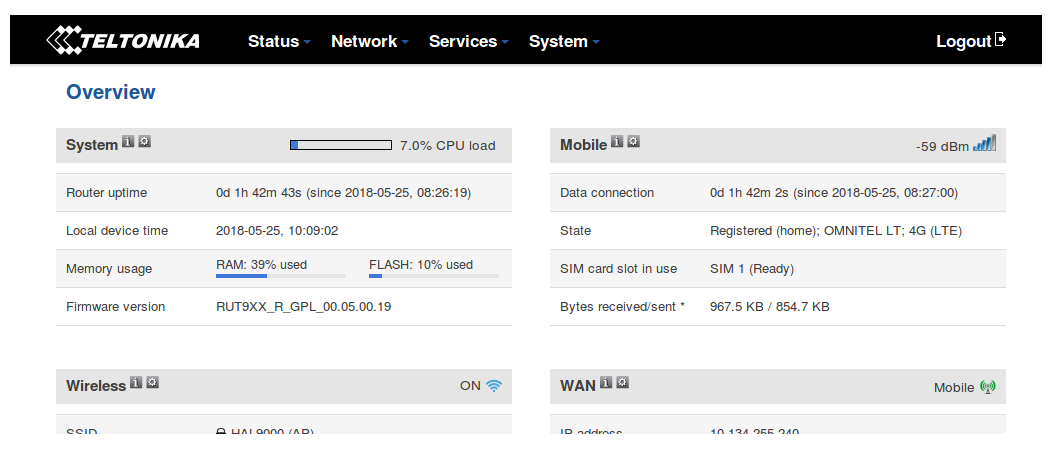
Task: Expand the Network dropdown menu
Action: pos(370,41)
